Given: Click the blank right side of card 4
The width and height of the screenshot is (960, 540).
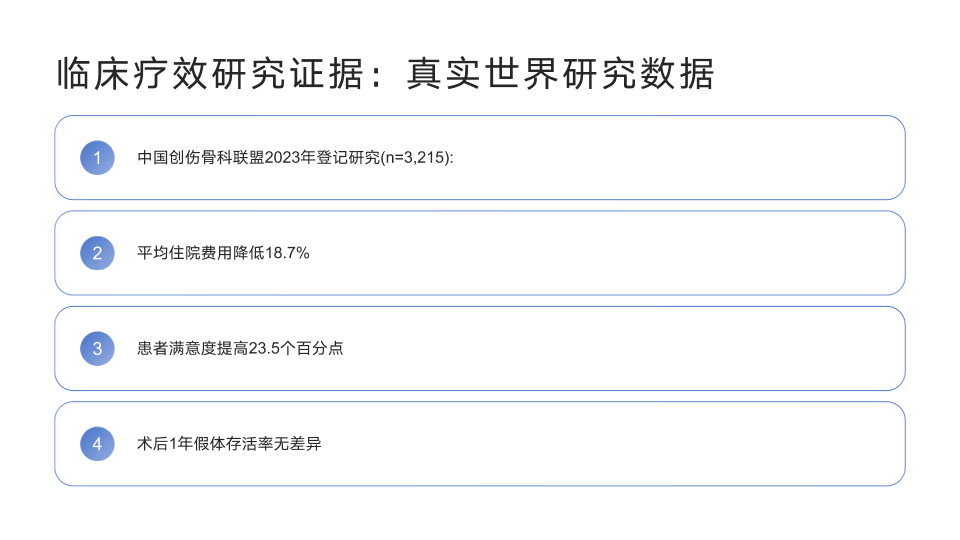Looking at the screenshot, I should pos(700,444).
